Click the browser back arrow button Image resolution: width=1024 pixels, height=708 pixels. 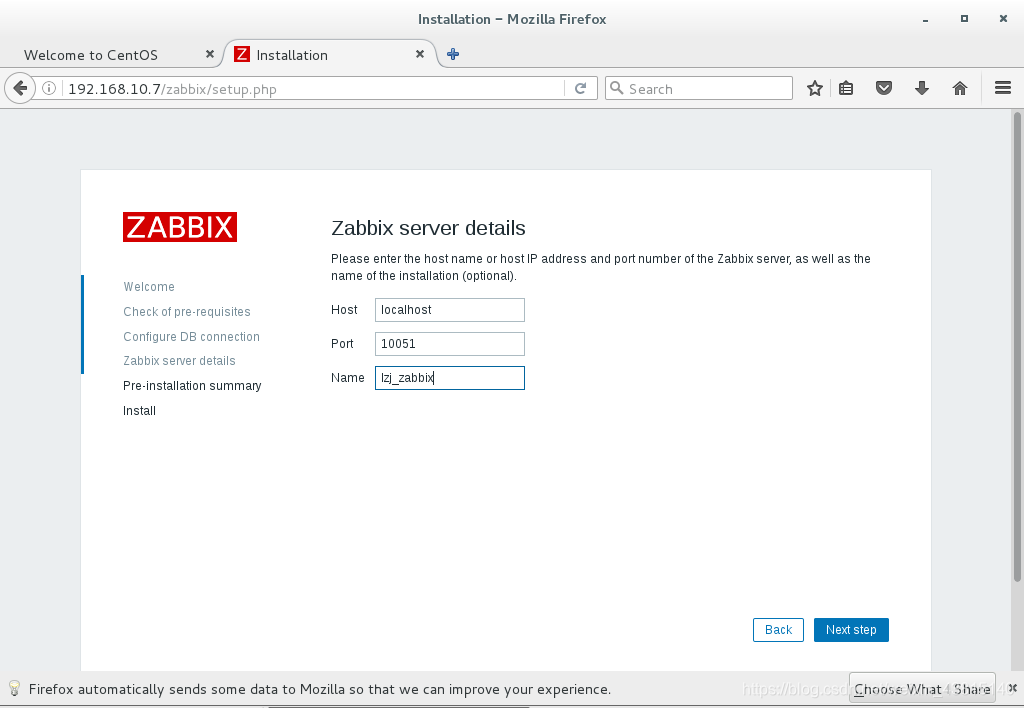[20, 88]
